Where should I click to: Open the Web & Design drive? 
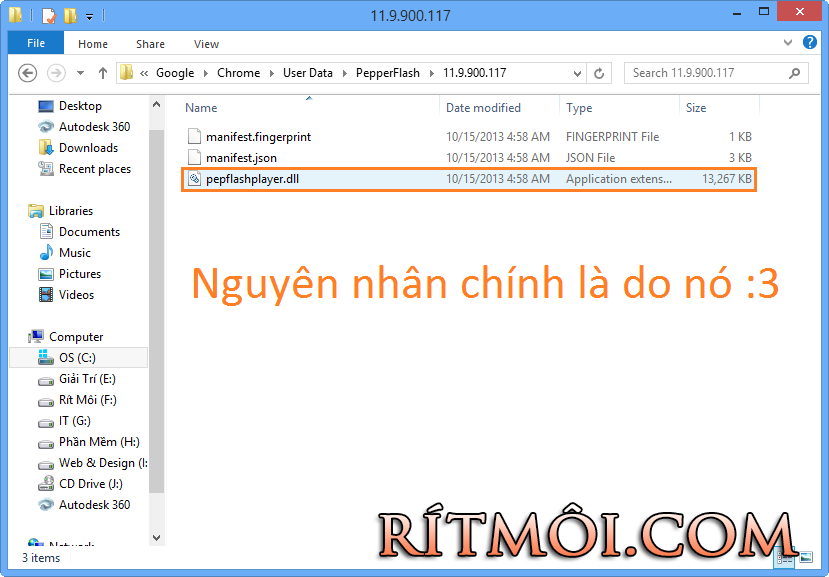tap(103, 463)
